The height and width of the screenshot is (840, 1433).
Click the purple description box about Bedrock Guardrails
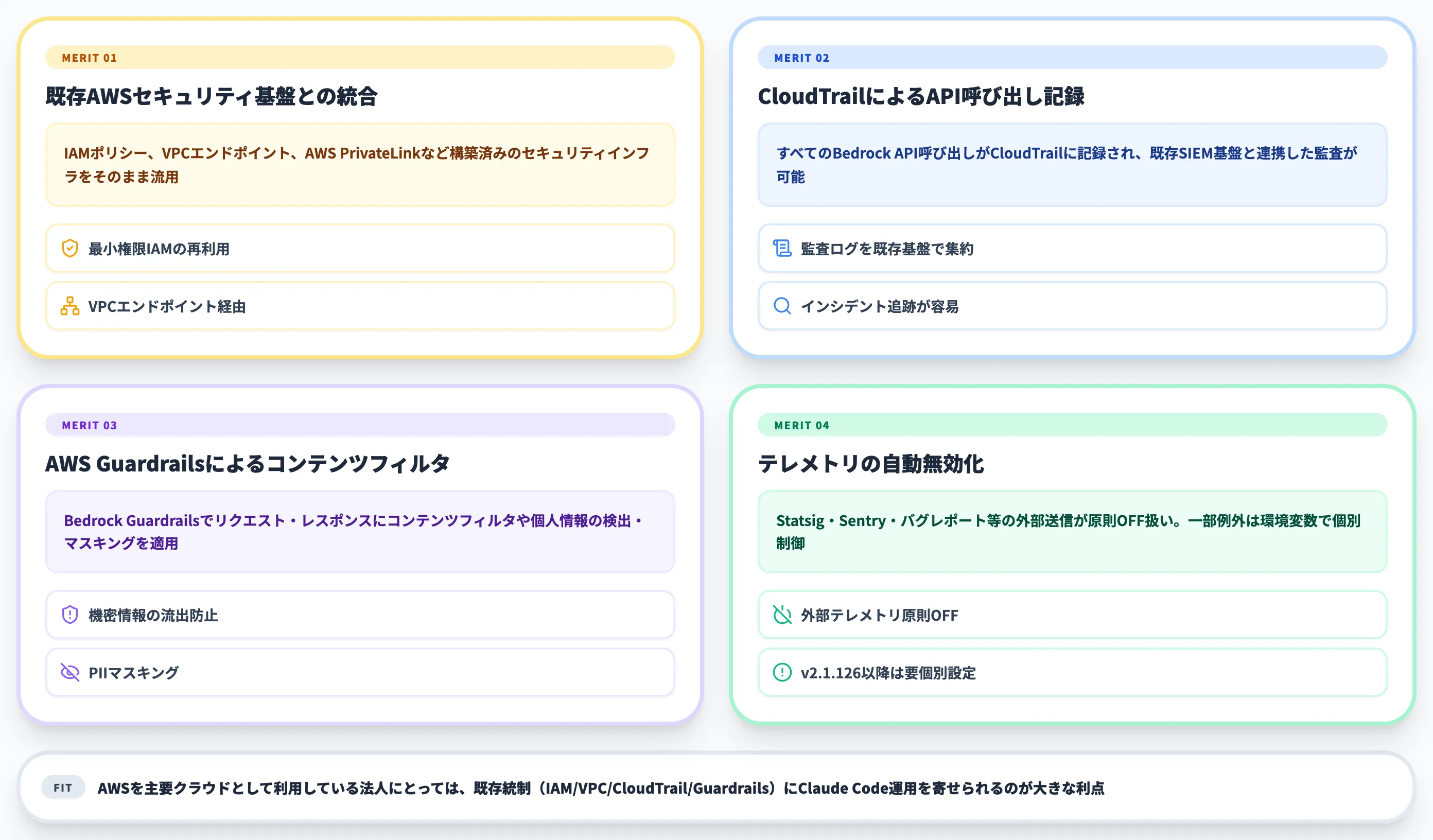tap(360, 532)
